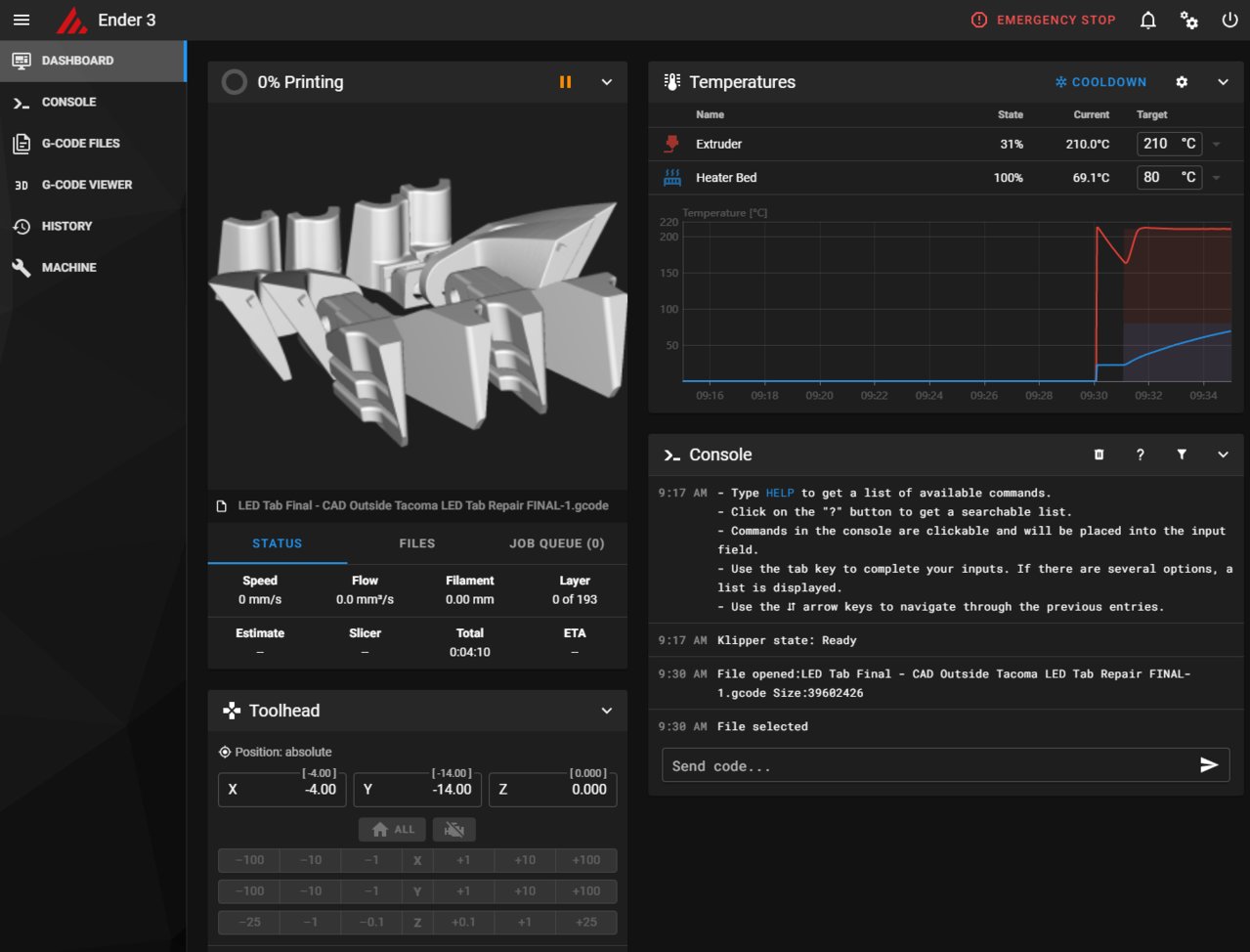Click the Toolhead panel move icon
The height and width of the screenshot is (952, 1250).
point(232,711)
